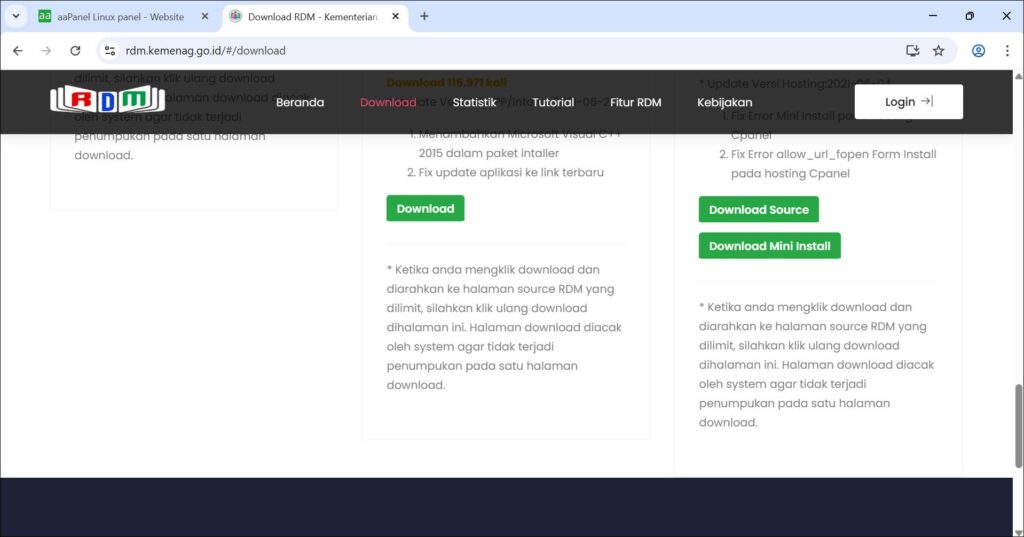Open the Chrome profile avatar icon
The height and width of the screenshot is (537, 1024).
(x=978, y=50)
